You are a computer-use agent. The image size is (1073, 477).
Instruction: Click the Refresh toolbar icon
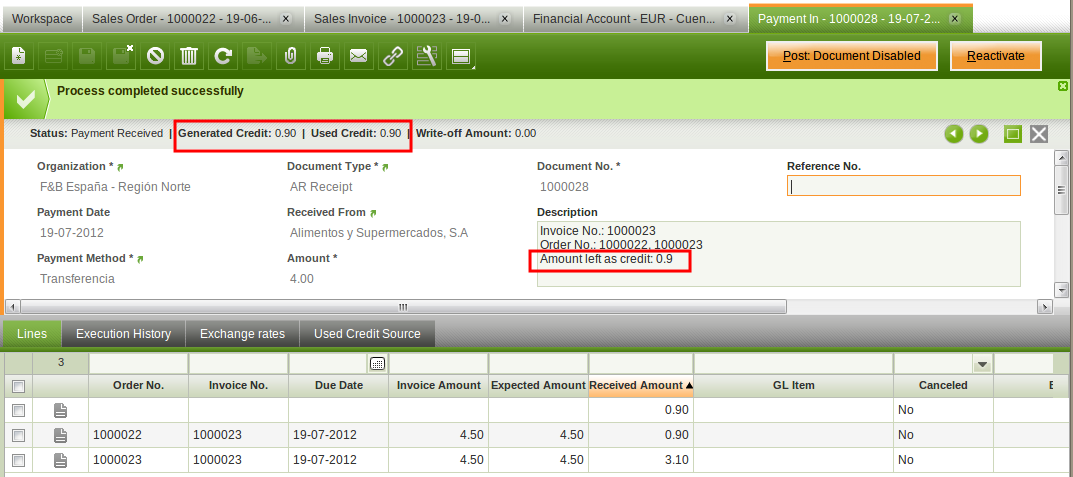click(x=223, y=56)
